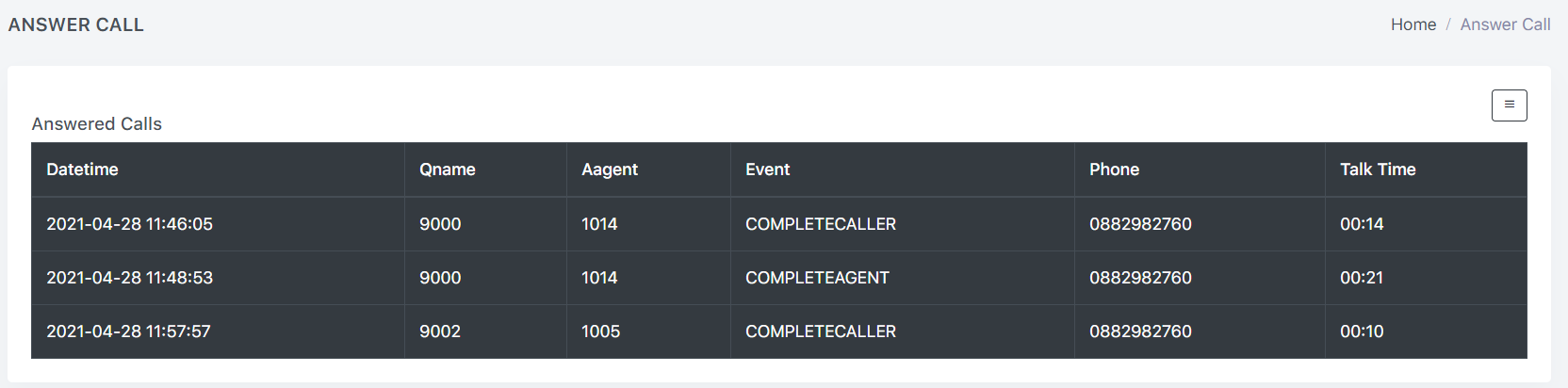Screen dimensions: 1568x388
Task: Click the Answered Calls table heading
Action: tap(96, 124)
